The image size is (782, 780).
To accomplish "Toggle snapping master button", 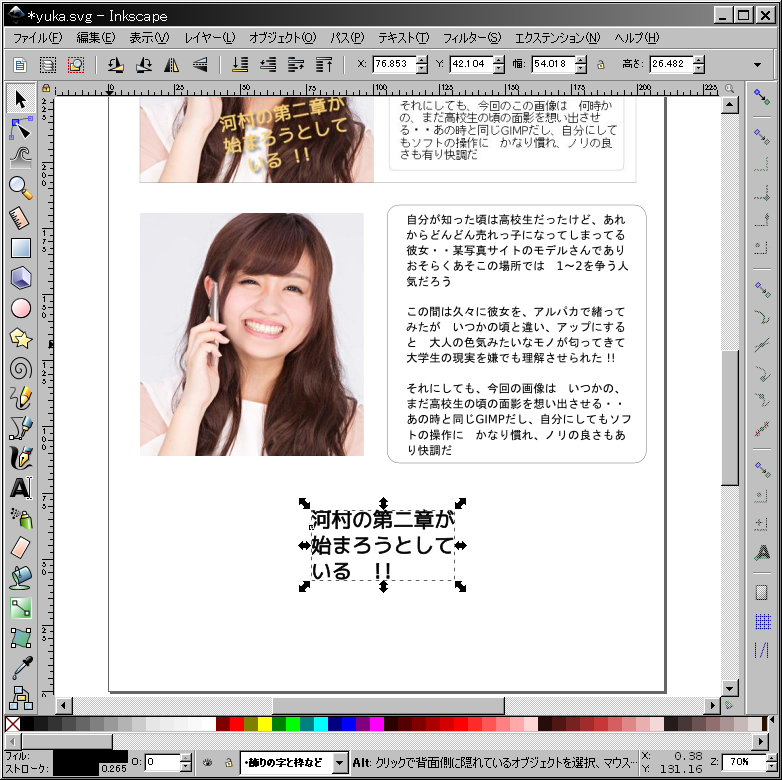I will [761, 96].
